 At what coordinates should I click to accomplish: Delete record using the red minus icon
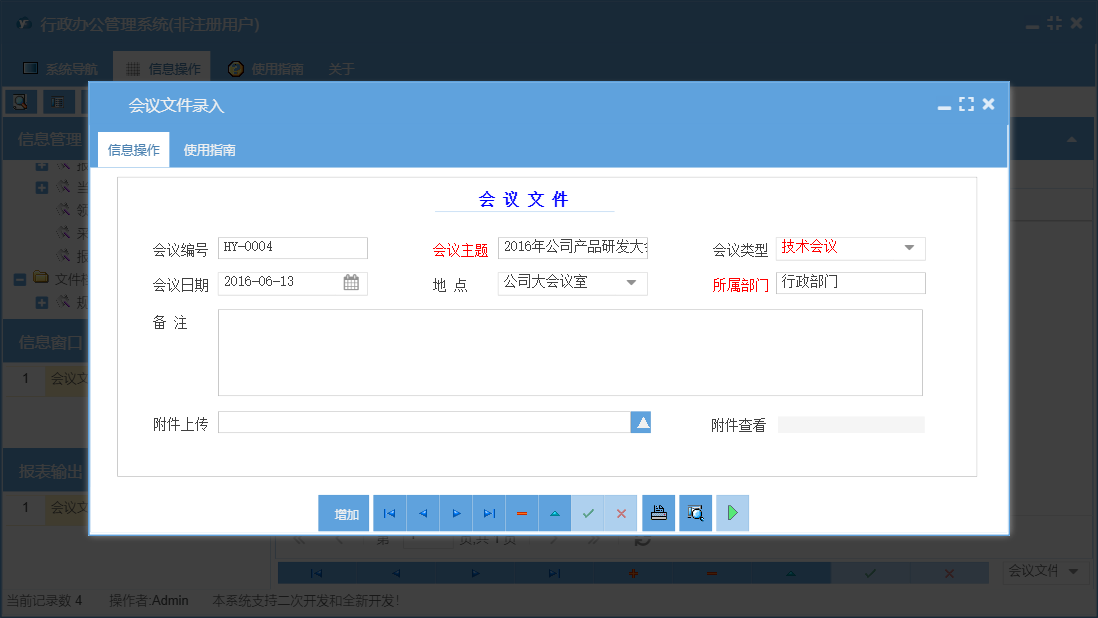[522, 512]
